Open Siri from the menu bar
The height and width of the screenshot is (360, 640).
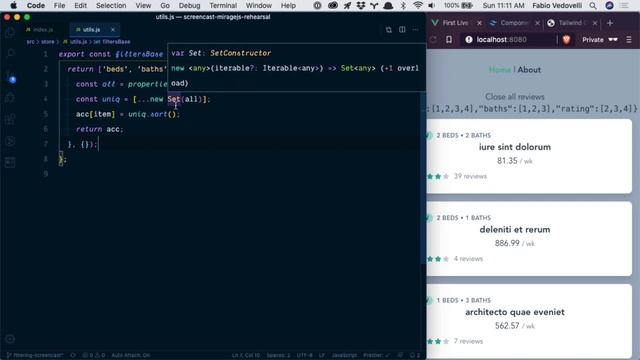[x=609, y=5]
